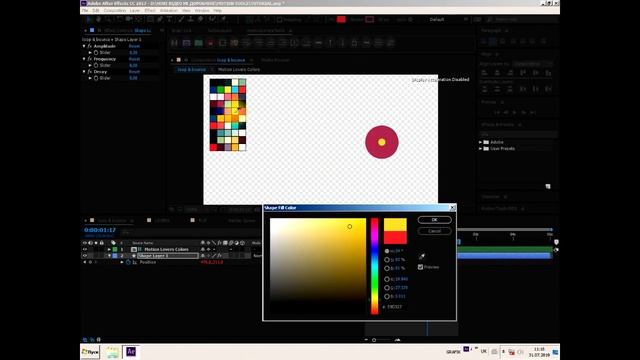The width and height of the screenshot is (640, 360).
Task: Select the Rectangle shape tool
Action: pyautogui.click(x=150, y=19)
